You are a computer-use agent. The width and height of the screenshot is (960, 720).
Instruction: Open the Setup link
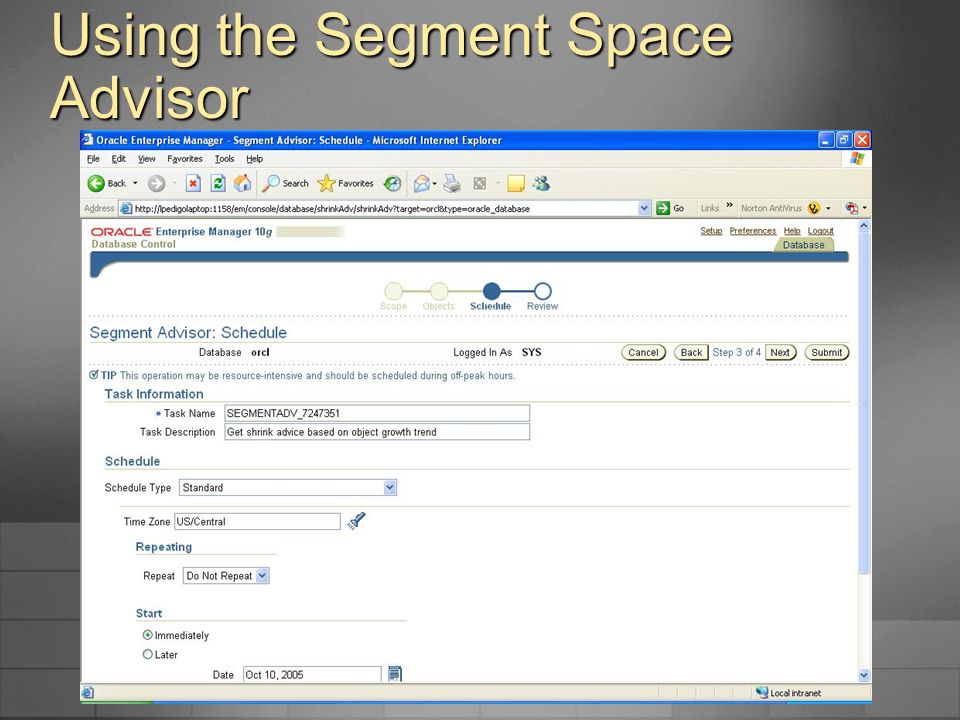[711, 231]
